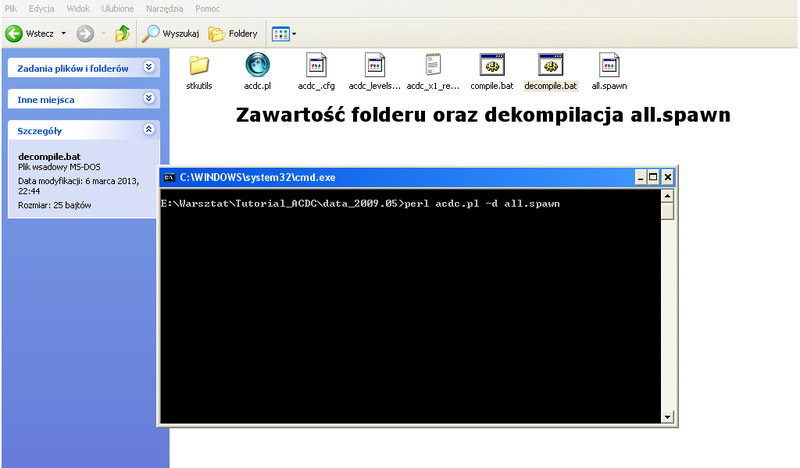Viewport: 800px width, 468px height.
Task: Select the decompile.bat batch file
Action: pos(551,65)
